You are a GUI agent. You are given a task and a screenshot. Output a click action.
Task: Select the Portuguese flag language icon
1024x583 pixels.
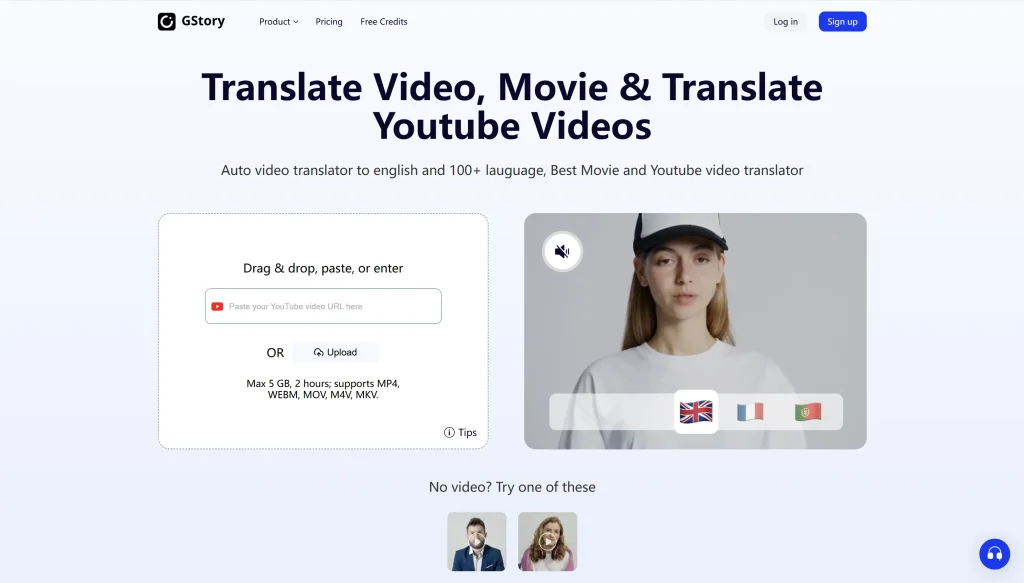808,410
